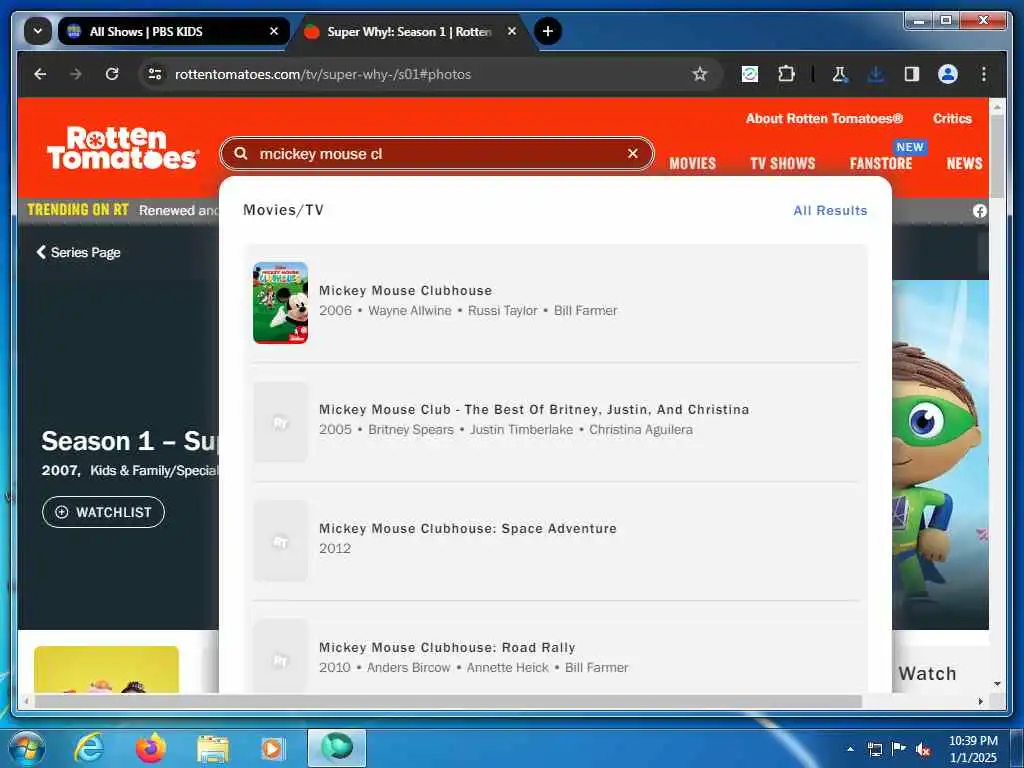The height and width of the screenshot is (768, 1024).
Task: Open Windows Media Player in taskbar
Action: [272, 749]
